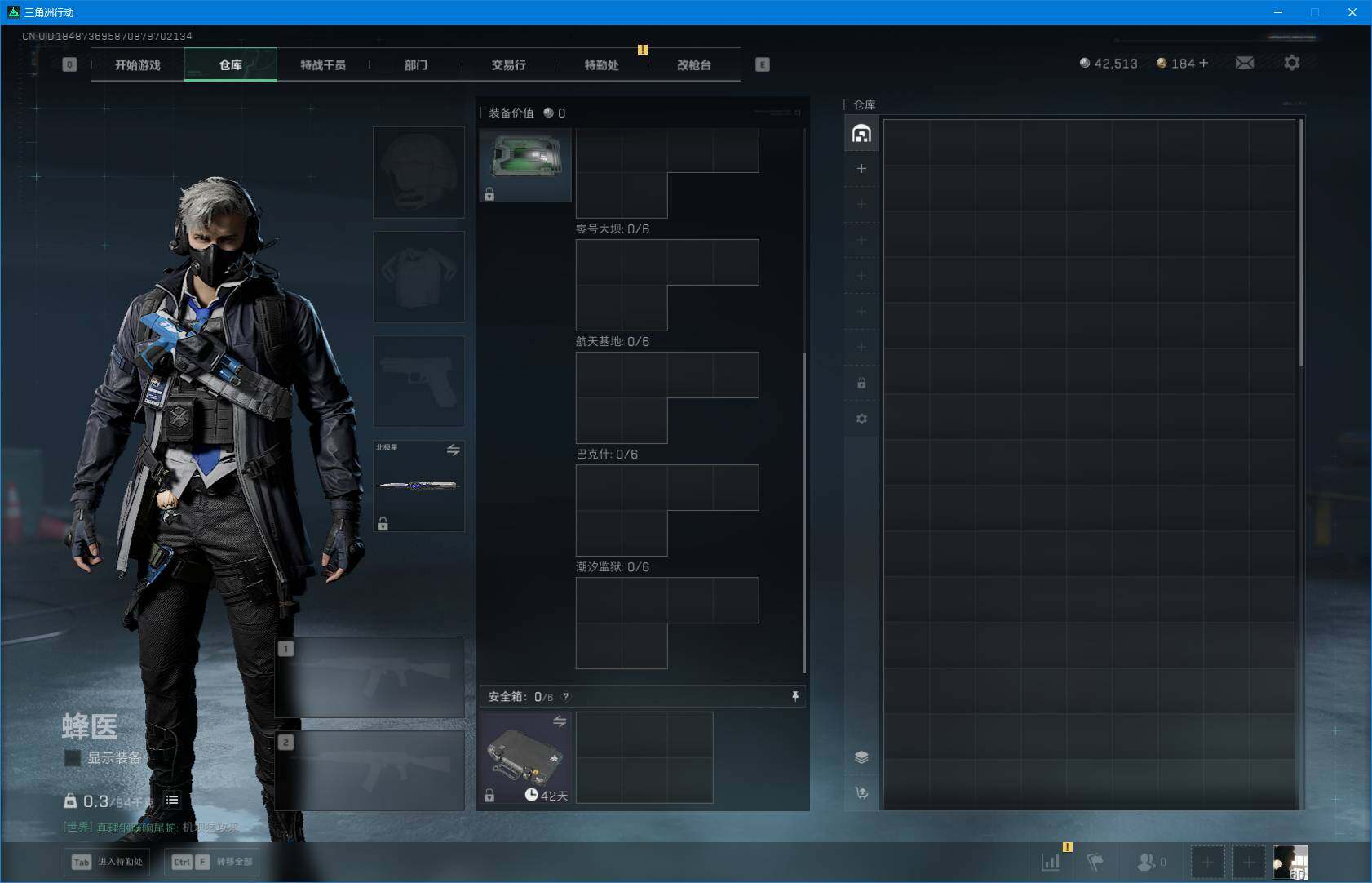Open game settings gear in top bar
1372x883 pixels.
(1292, 63)
